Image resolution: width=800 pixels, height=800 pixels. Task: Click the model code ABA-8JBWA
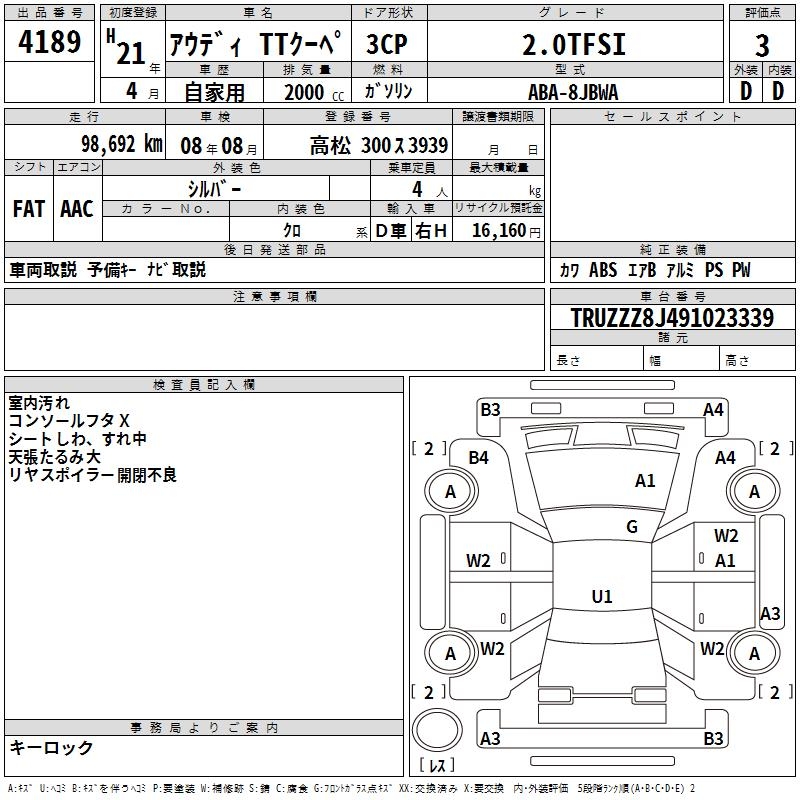pyautogui.click(x=573, y=92)
